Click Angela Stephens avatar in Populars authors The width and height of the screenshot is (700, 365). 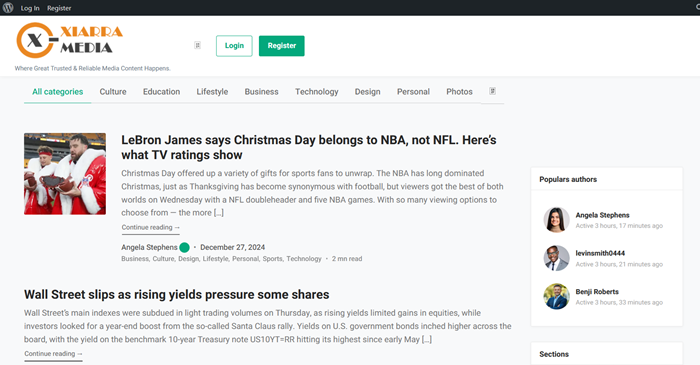(556, 220)
